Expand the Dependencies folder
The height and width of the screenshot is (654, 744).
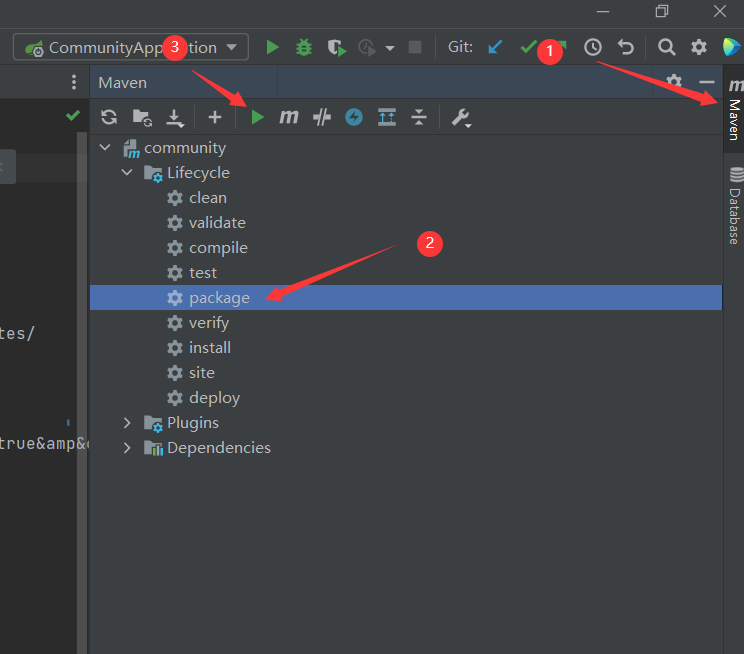127,448
